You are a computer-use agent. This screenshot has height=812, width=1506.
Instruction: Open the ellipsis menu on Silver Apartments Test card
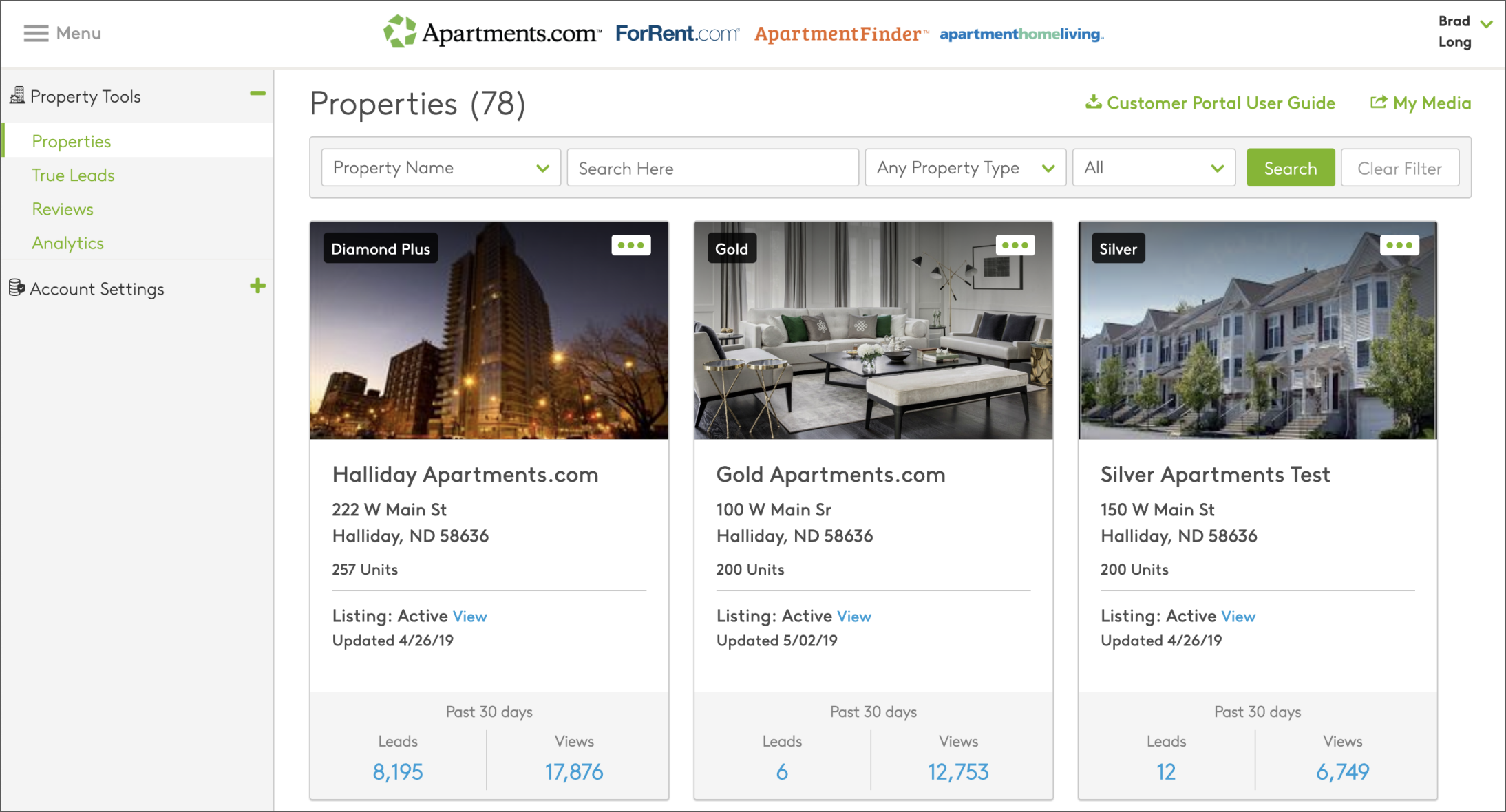click(x=1399, y=244)
